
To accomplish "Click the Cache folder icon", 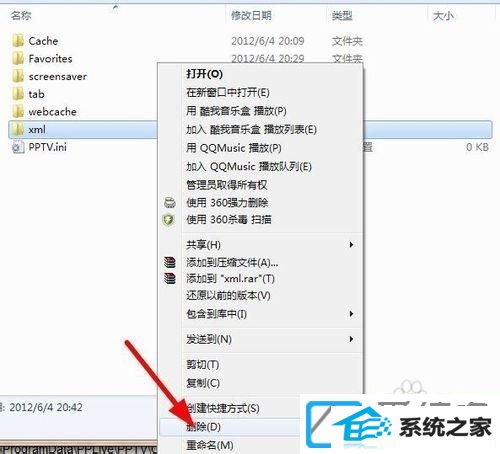I will click(x=18, y=41).
